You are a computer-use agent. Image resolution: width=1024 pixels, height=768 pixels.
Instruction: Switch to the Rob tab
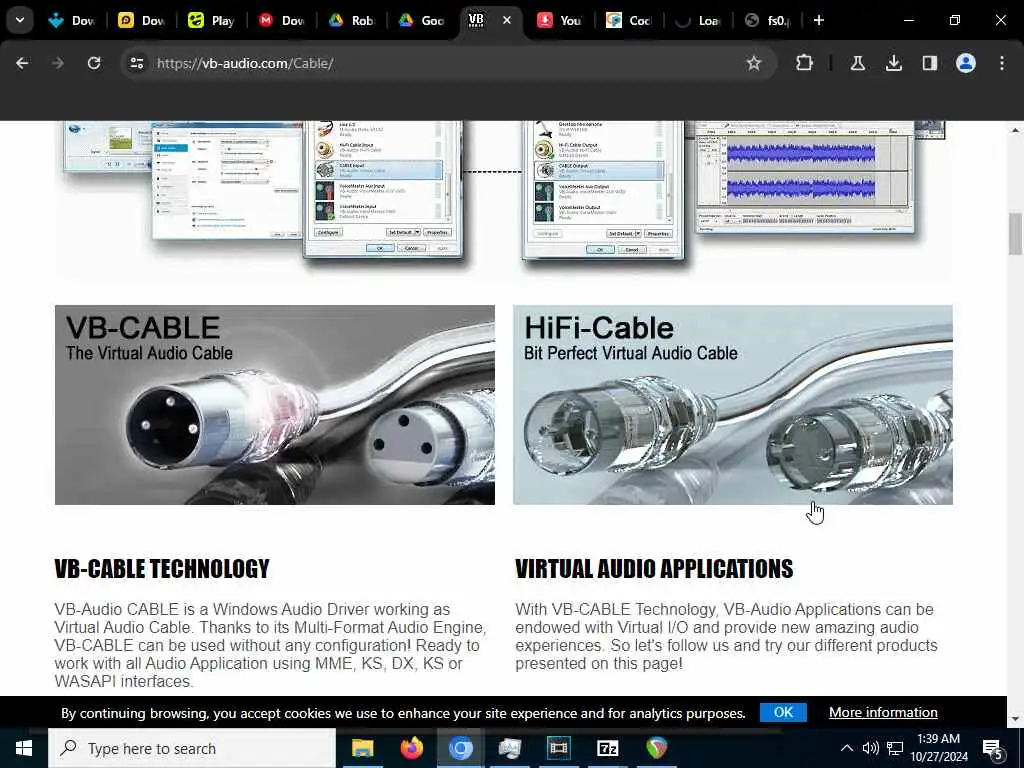coord(351,20)
